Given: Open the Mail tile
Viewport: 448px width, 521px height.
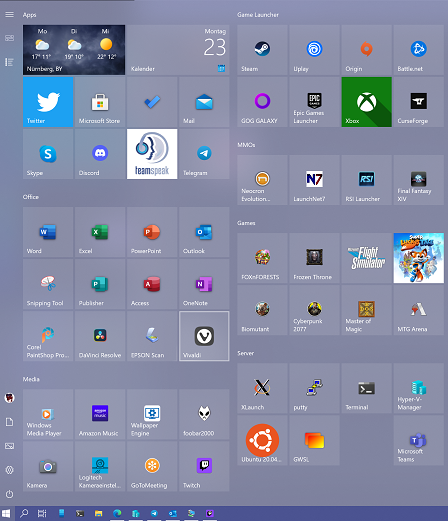Looking at the screenshot, I should (x=204, y=102).
